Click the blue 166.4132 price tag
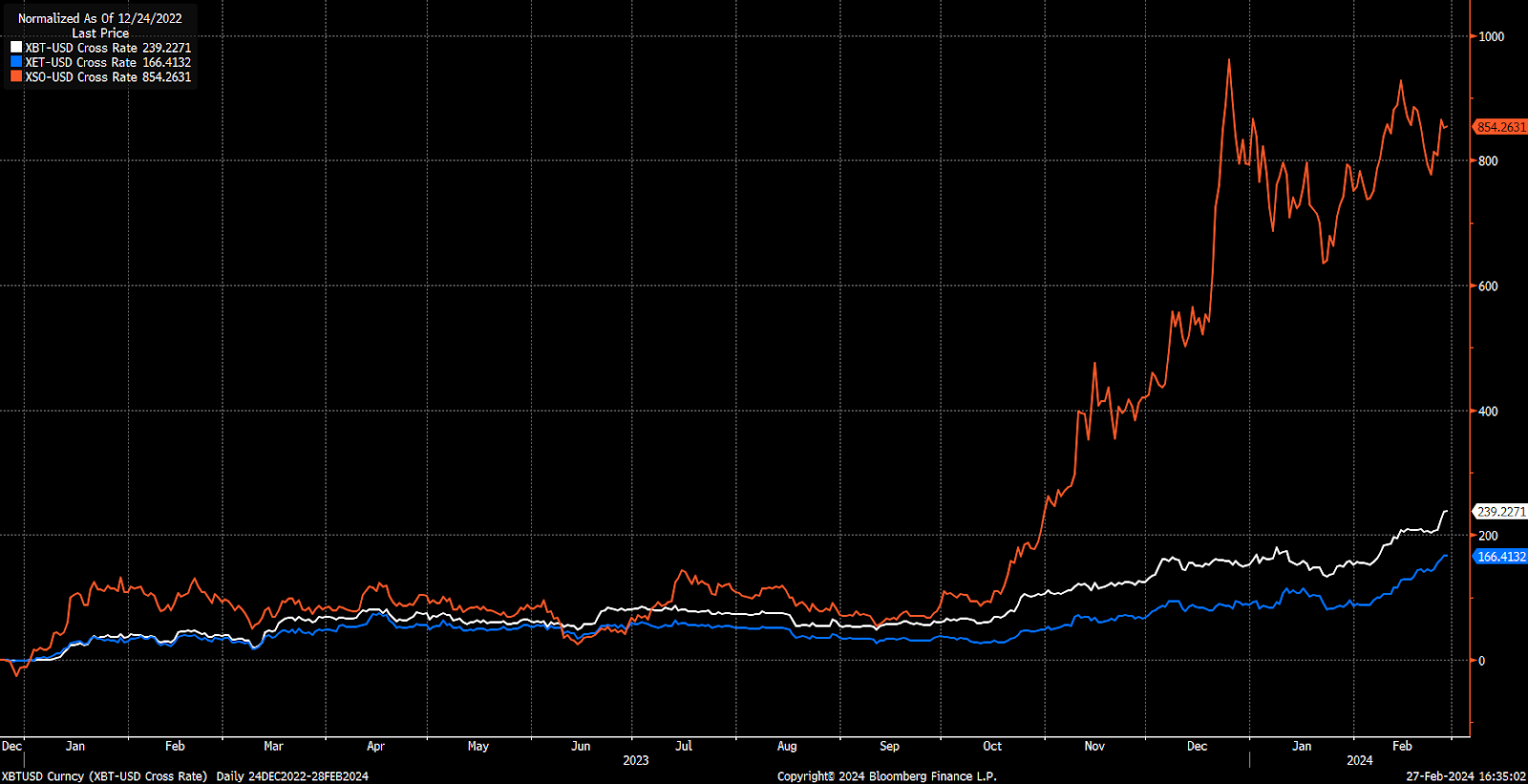Viewport: 1528px width, 784px height. [1500, 557]
